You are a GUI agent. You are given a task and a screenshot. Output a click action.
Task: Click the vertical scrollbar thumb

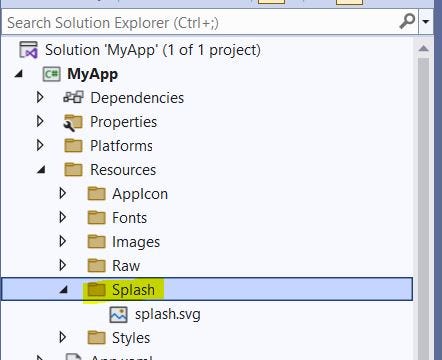click(424, 208)
